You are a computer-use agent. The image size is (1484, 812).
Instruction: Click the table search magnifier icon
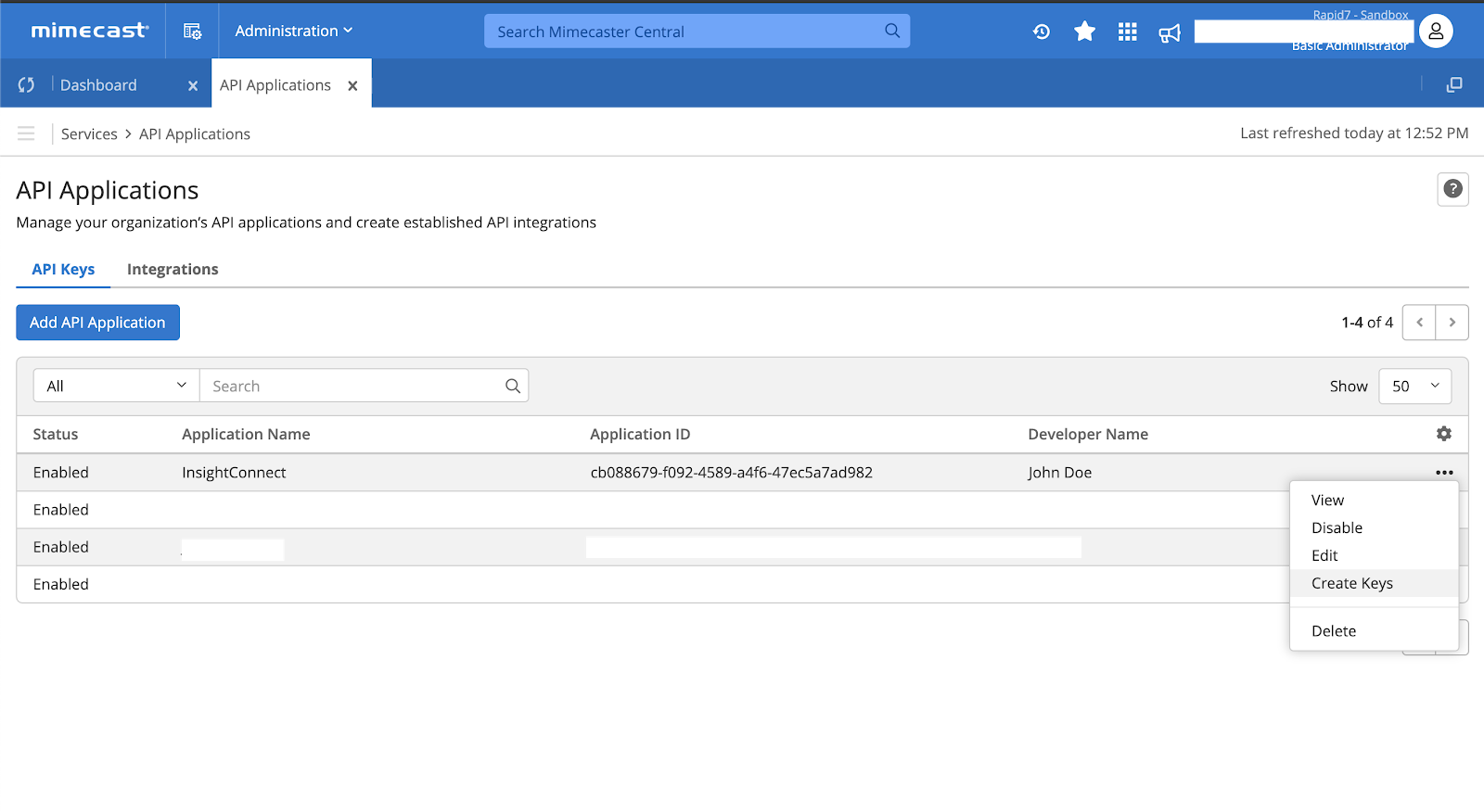pos(513,386)
